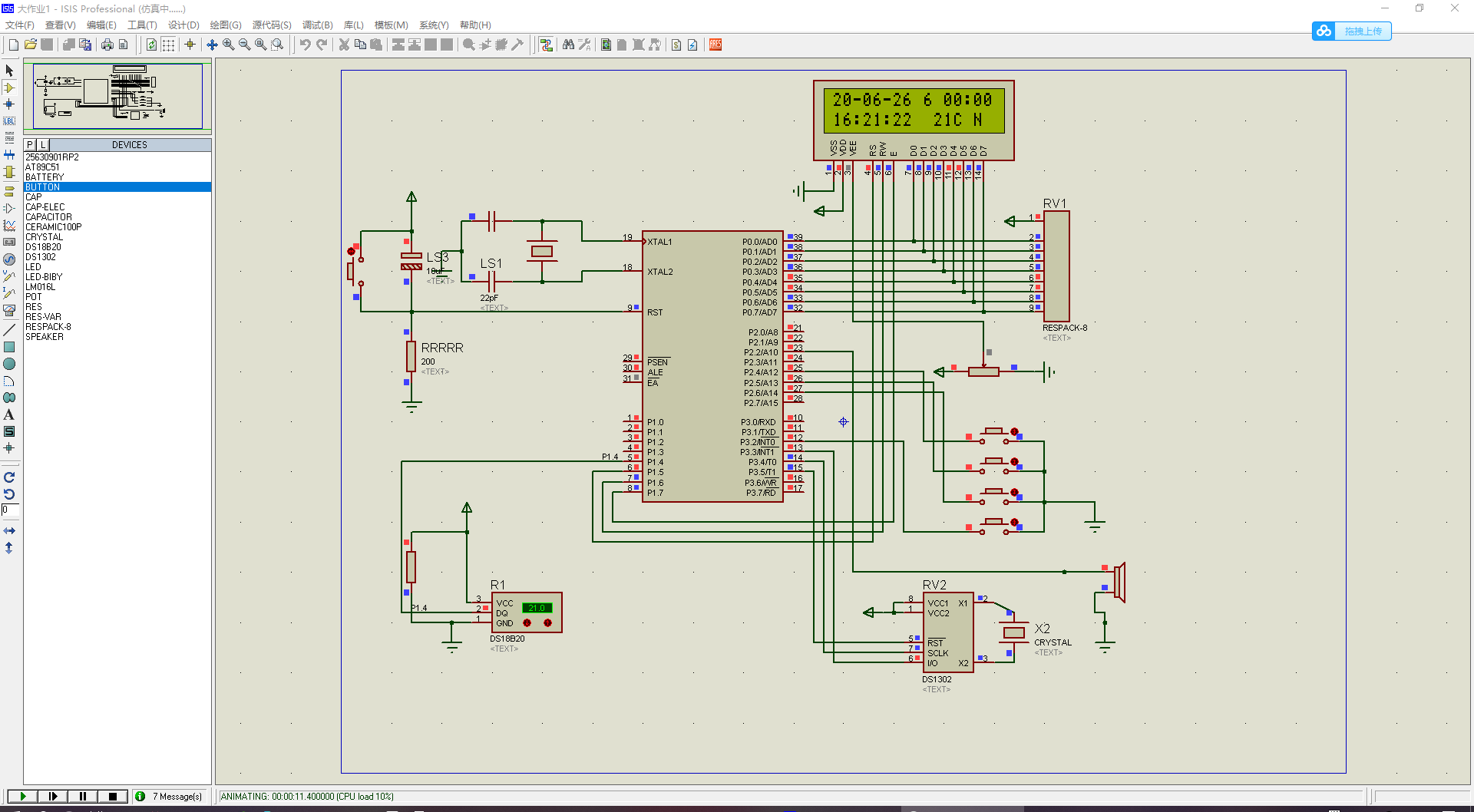Click the Virtual Instruments mode icon

coord(9,311)
